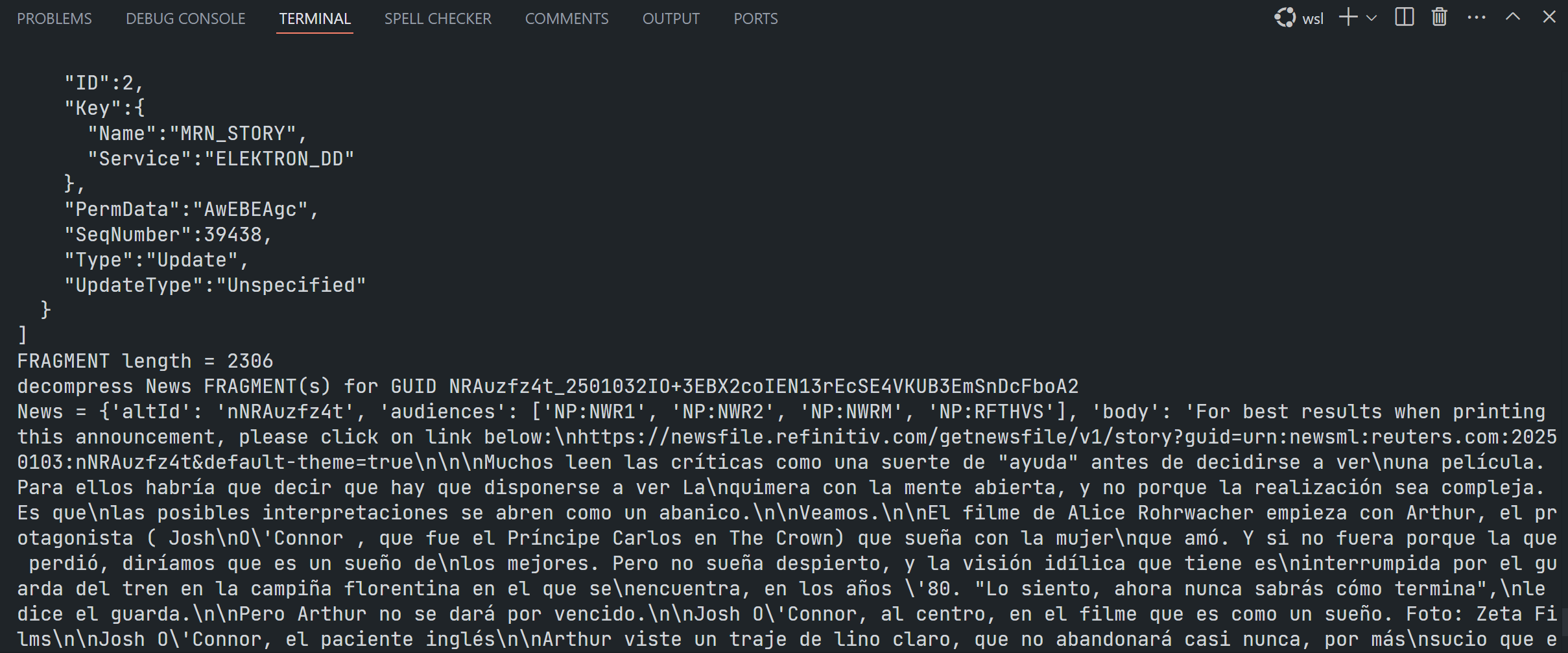Click the 'FRAGMENT length = 2306' line

[145, 361]
